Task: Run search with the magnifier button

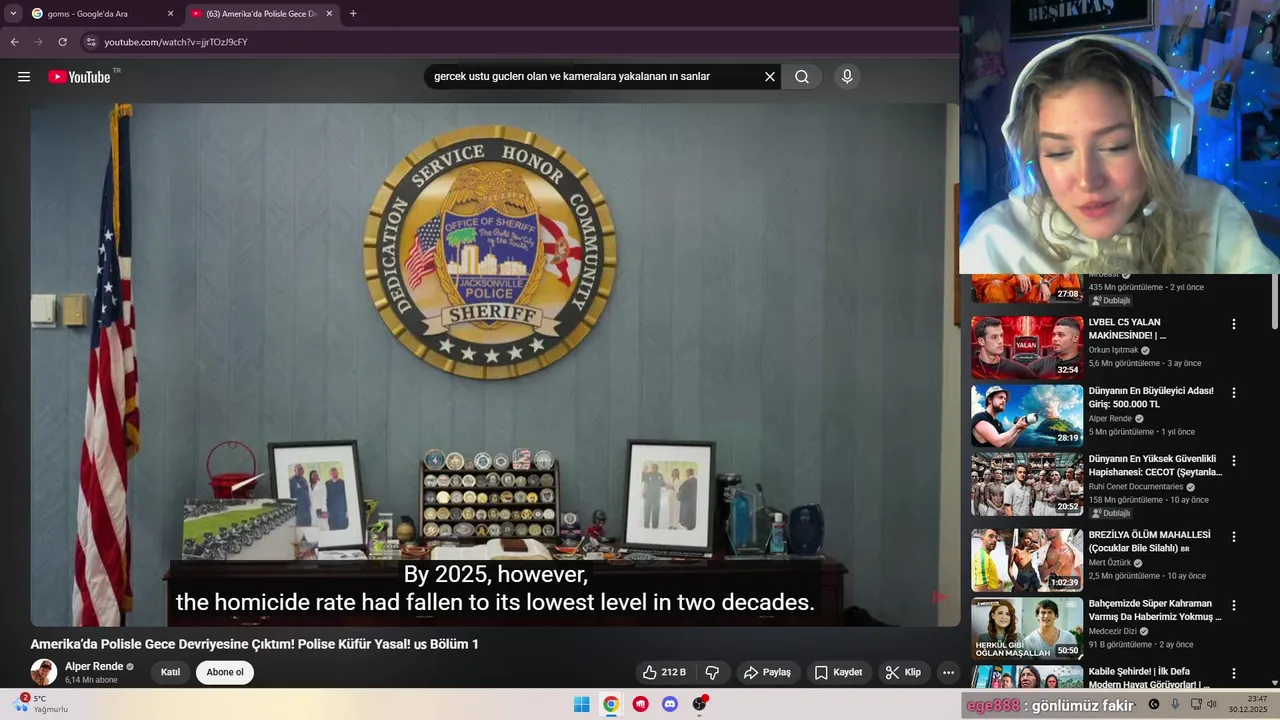Action: point(802,77)
